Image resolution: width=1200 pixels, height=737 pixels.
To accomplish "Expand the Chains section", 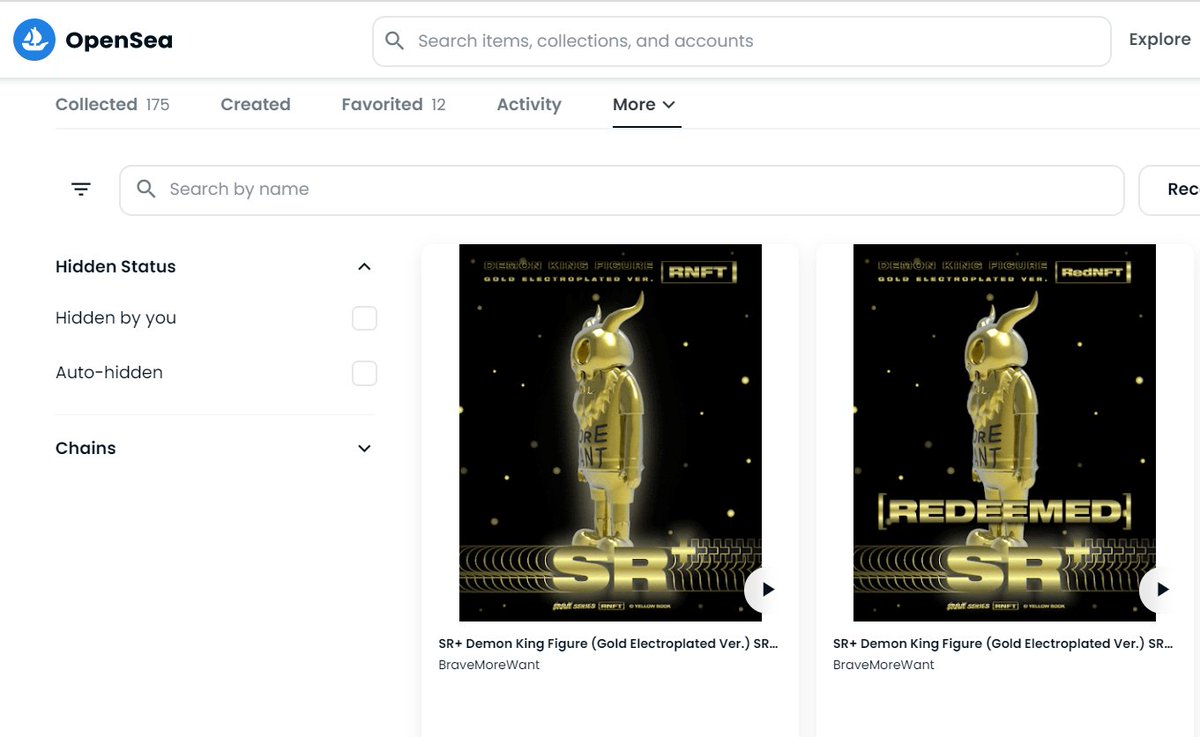I will coord(364,449).
